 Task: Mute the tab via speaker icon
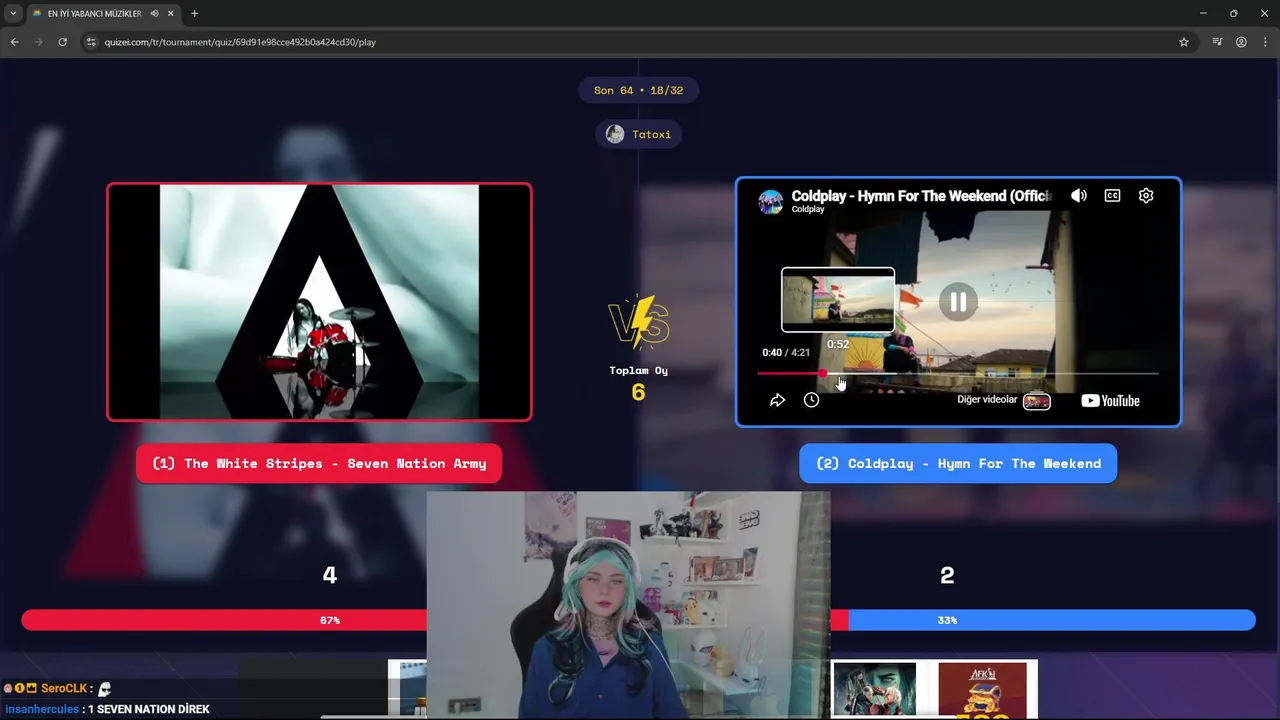pyautogui.click(x=154, y=14)
